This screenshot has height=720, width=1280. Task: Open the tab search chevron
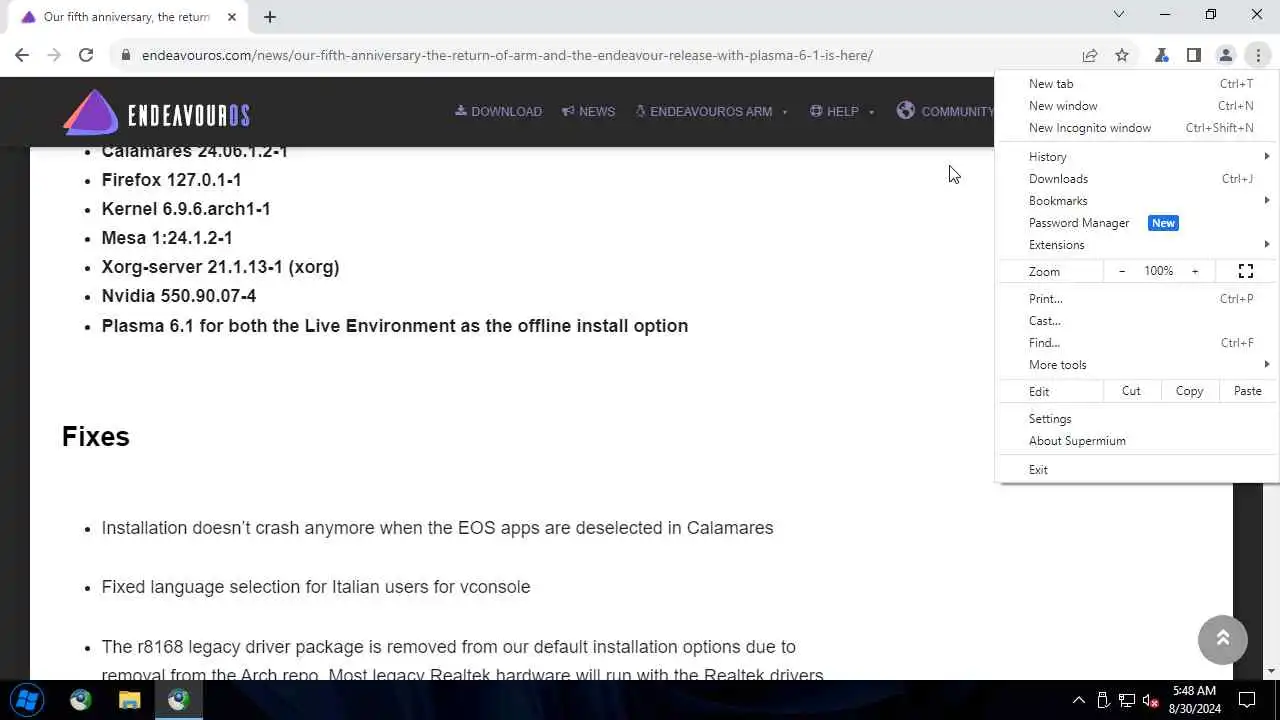[1119, 14]
